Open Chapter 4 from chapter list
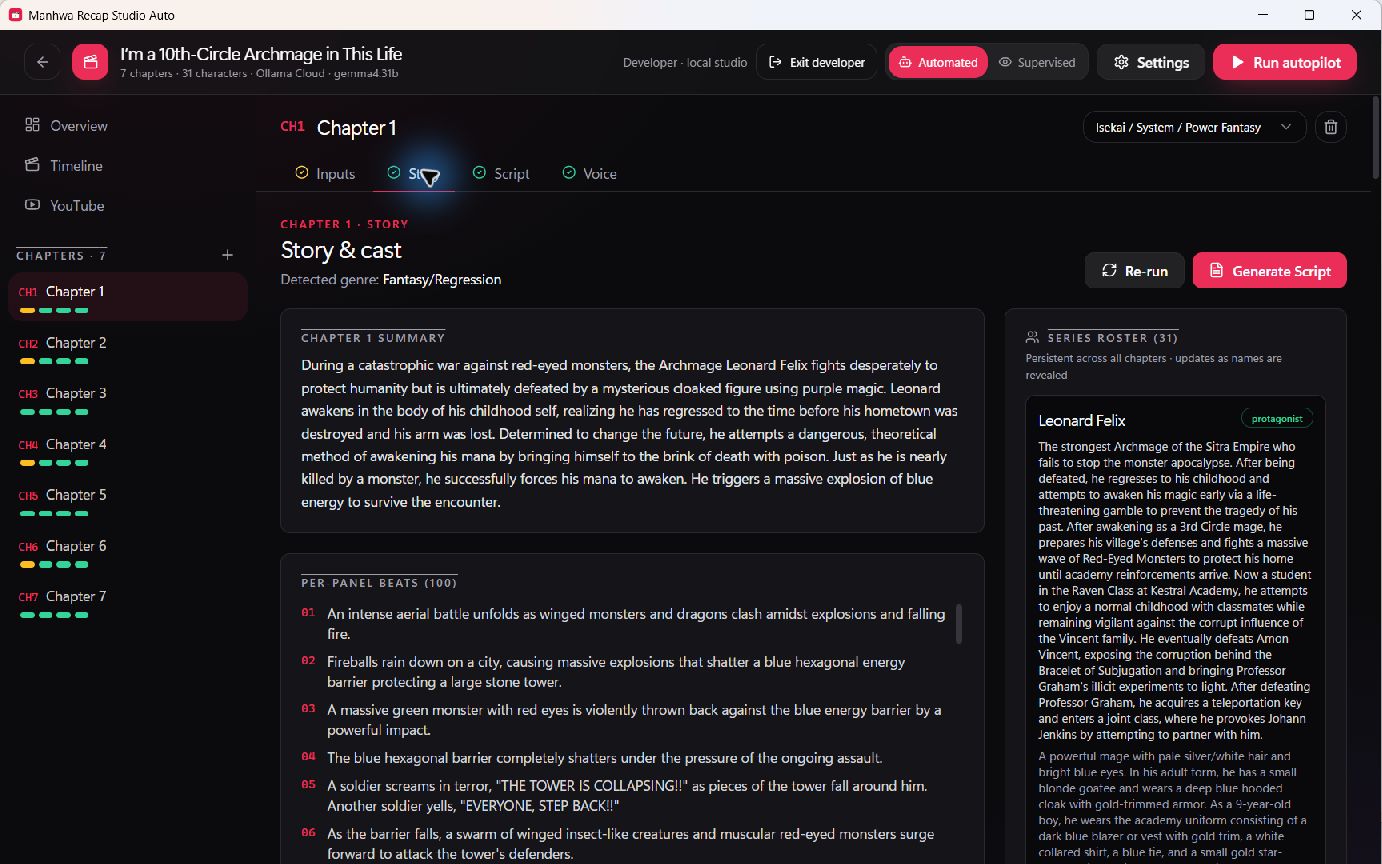Screen dimensions: 1382x864 [128, 450]
